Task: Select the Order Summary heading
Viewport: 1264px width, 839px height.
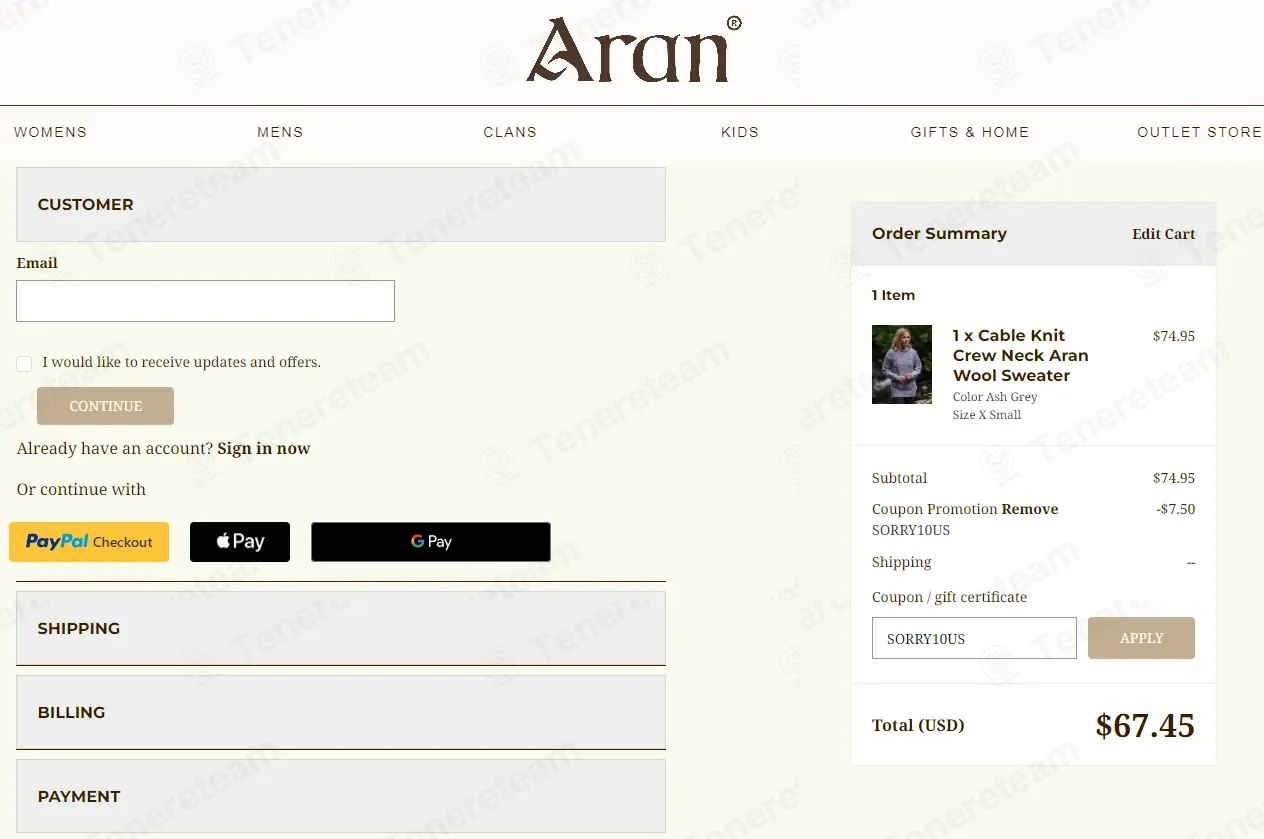Action: (939, 233)
